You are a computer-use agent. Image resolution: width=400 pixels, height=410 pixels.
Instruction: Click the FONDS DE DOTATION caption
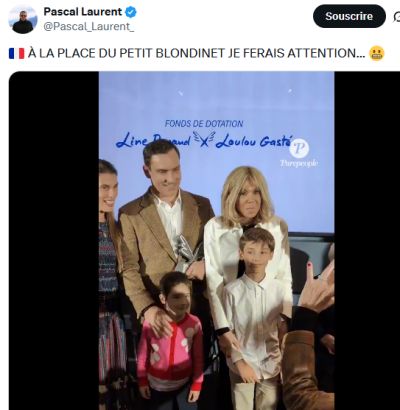pyautogui.click(x=204, y=124)
